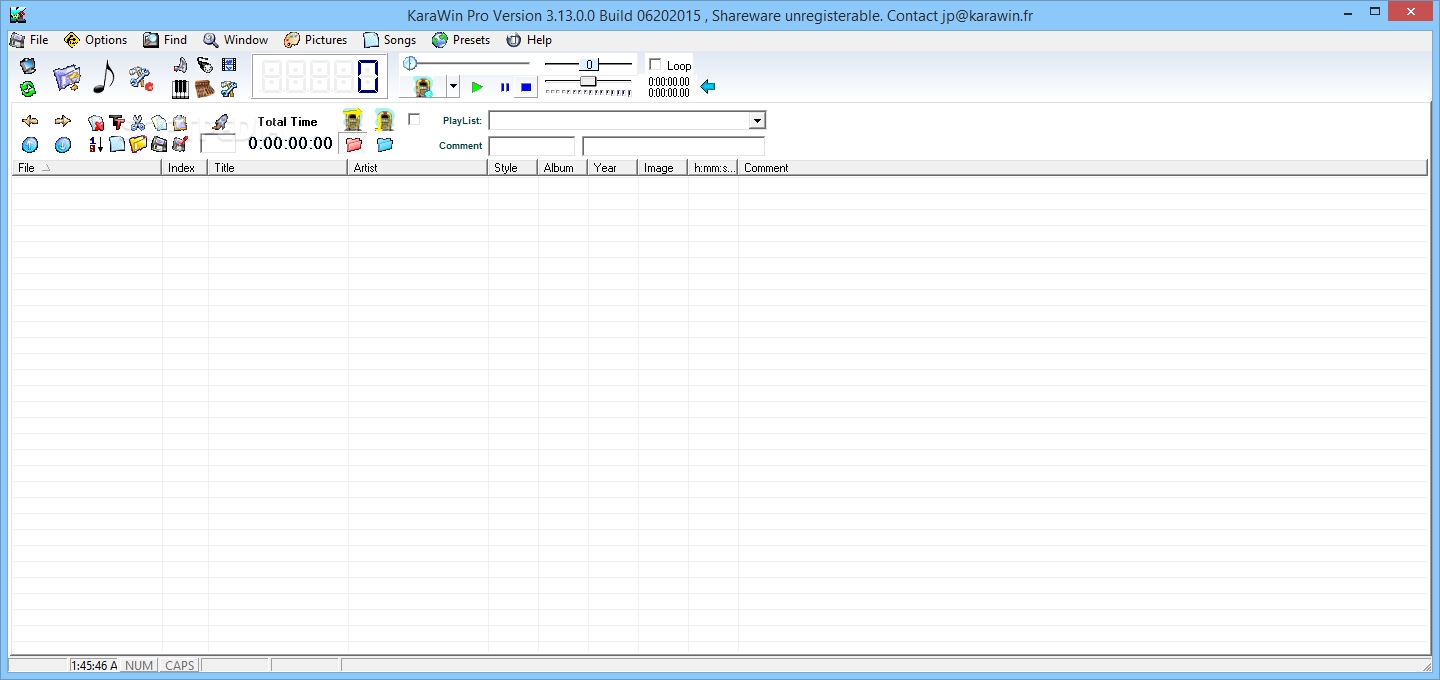The image size is (1440, 680).
Task: Click the red folder icon
Action: [x=354, y=145]
